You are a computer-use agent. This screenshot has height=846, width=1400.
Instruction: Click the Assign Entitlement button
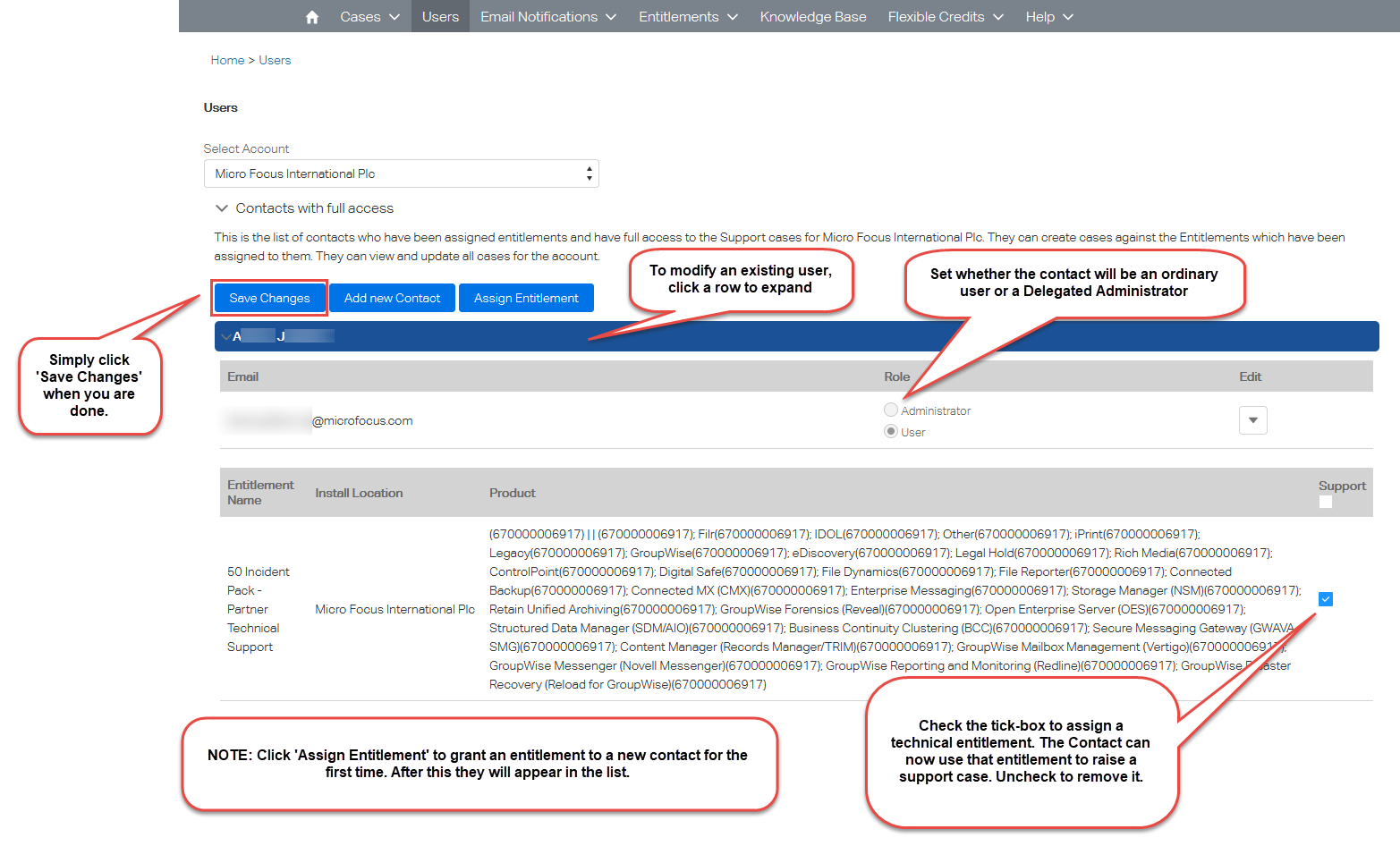click(526, 298)
